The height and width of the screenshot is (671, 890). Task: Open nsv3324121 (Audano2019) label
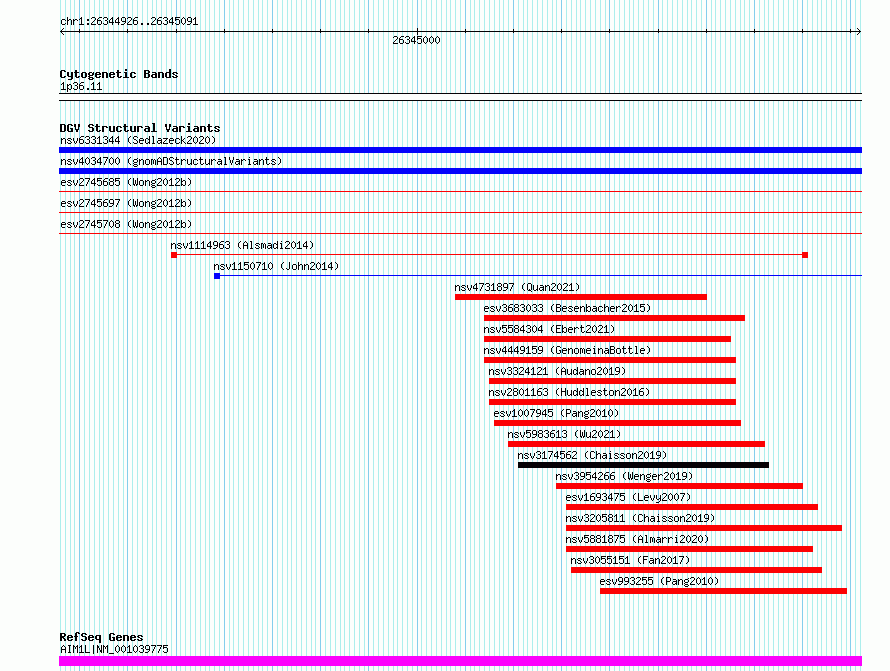tap(557, 371)
